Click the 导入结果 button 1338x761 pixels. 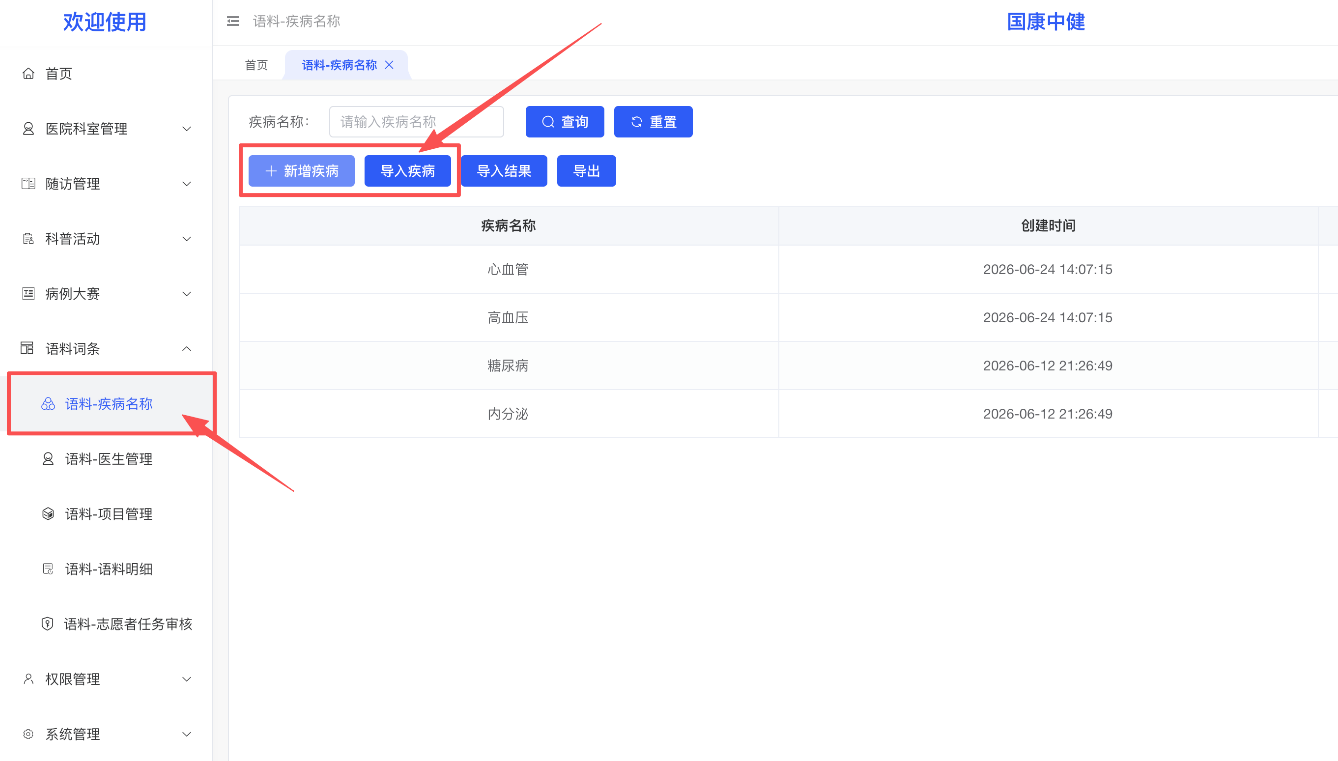[504, 171]
